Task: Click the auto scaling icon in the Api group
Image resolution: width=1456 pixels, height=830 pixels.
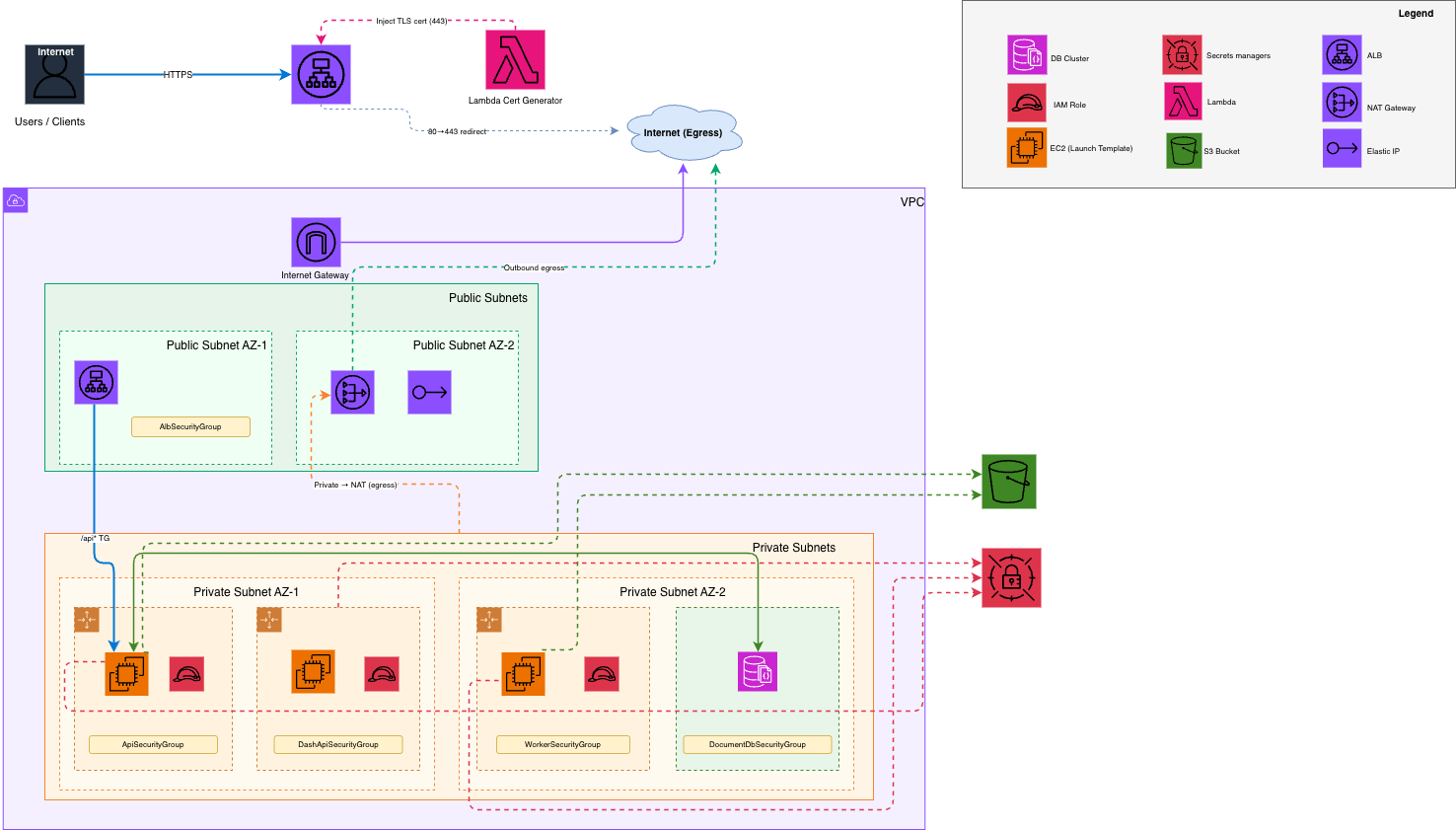Action: click(x=87, y=620)
